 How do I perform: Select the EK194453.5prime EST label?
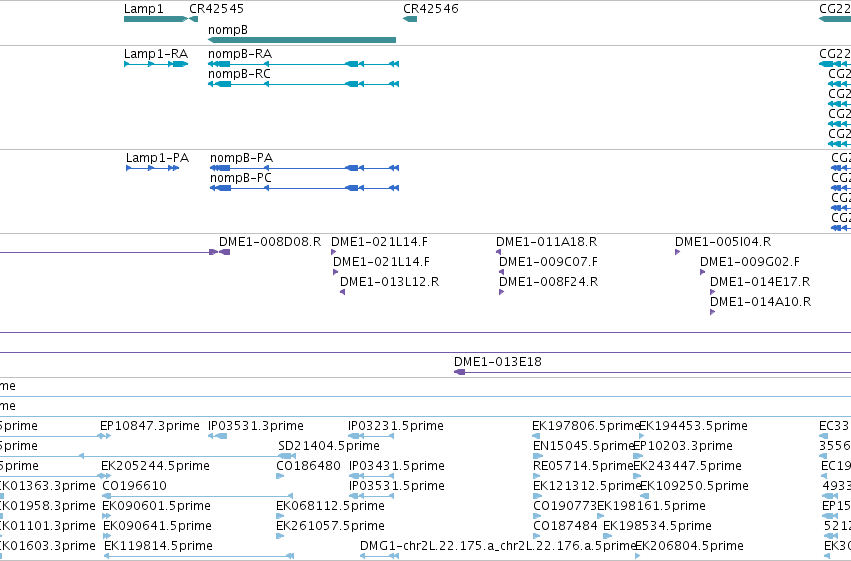point(693,426)
